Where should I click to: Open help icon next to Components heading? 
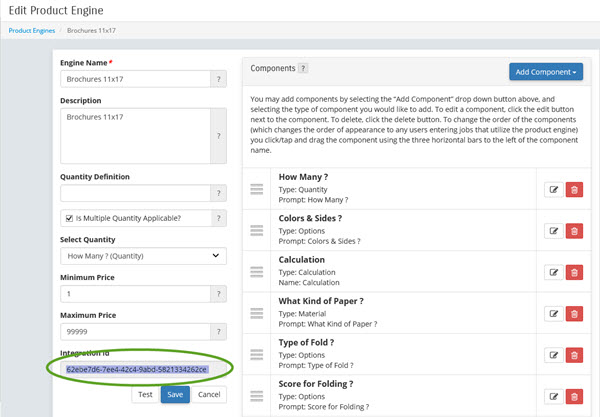click(303, 68)
